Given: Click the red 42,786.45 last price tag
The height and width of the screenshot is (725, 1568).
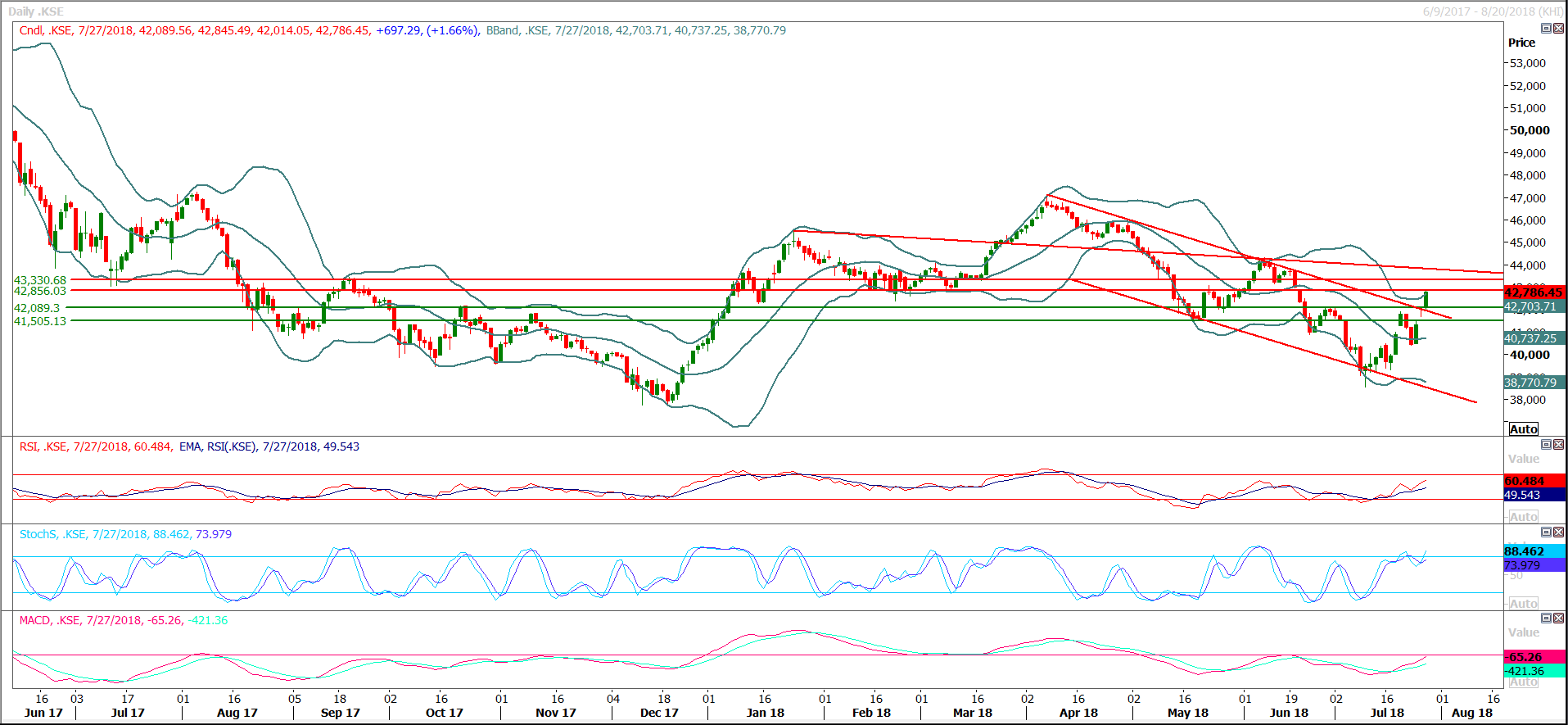Looking at the screenshot, I should point(1534,292).
